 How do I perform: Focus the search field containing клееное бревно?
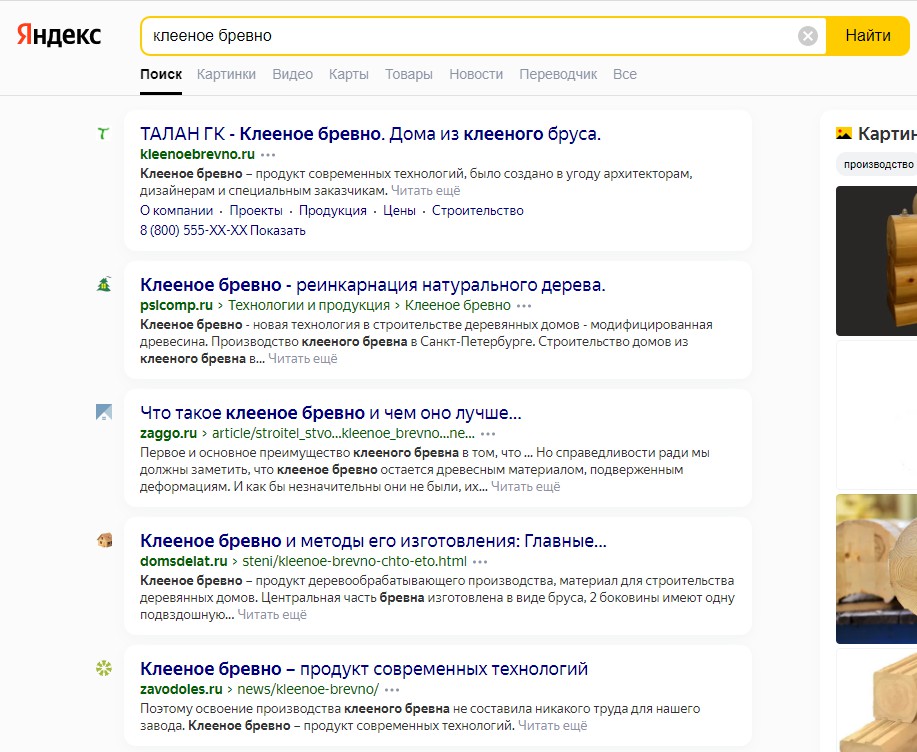(468, 36)
